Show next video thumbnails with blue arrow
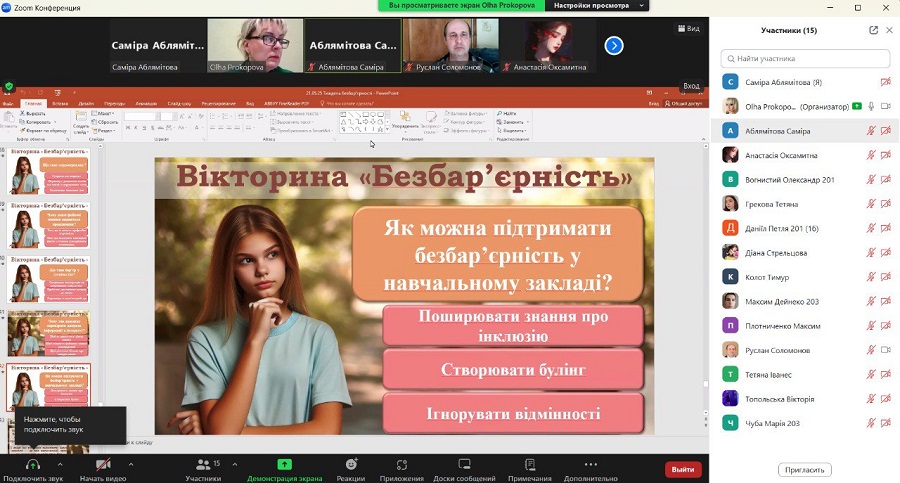 tap(614, 45)
